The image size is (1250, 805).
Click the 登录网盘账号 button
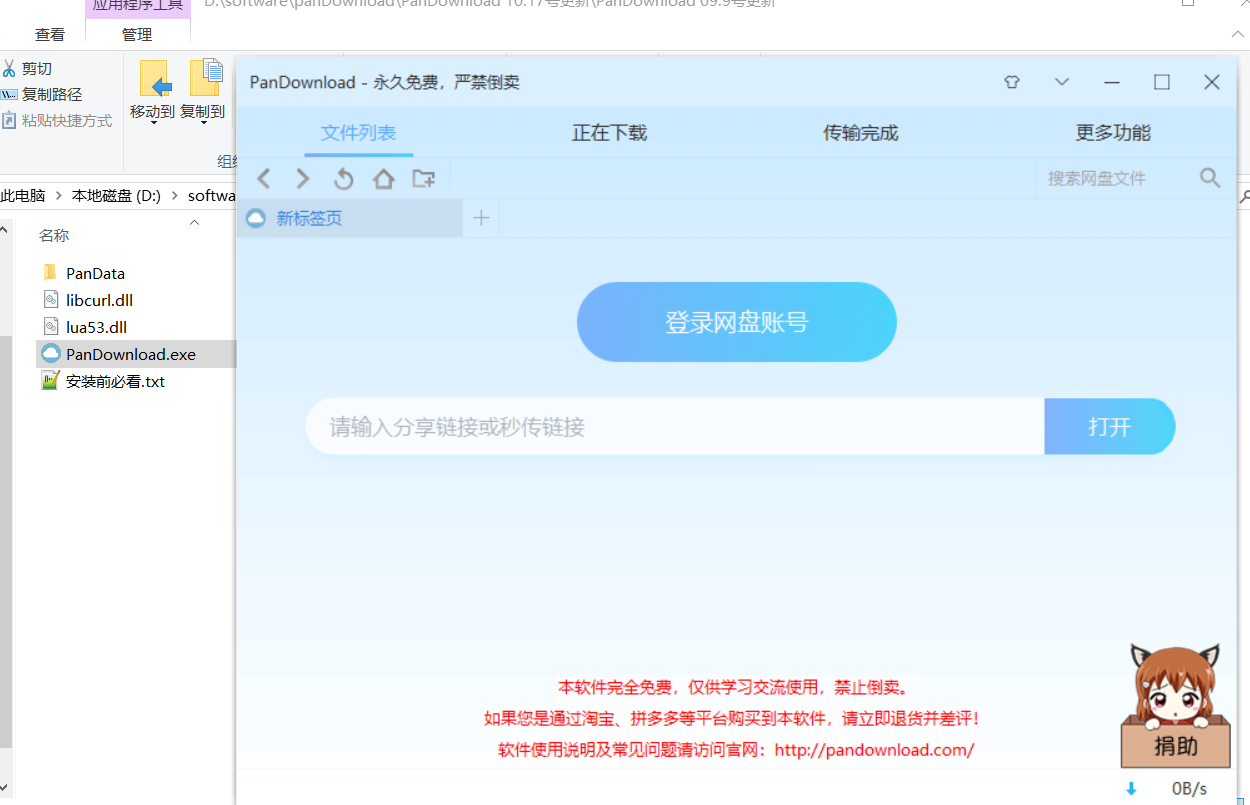click(737, 322)
